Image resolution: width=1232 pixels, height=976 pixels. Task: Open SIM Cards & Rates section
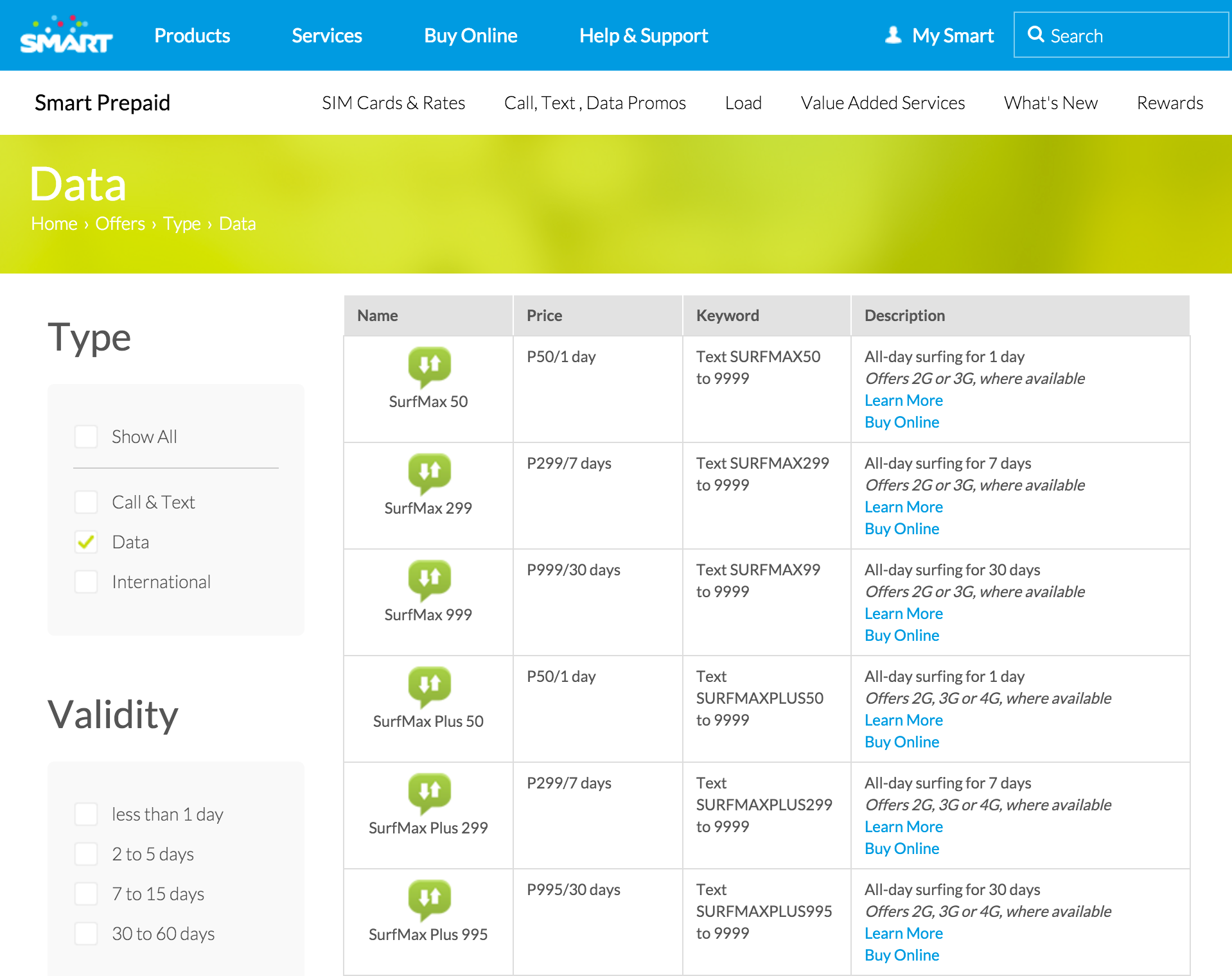pos(394,103)
